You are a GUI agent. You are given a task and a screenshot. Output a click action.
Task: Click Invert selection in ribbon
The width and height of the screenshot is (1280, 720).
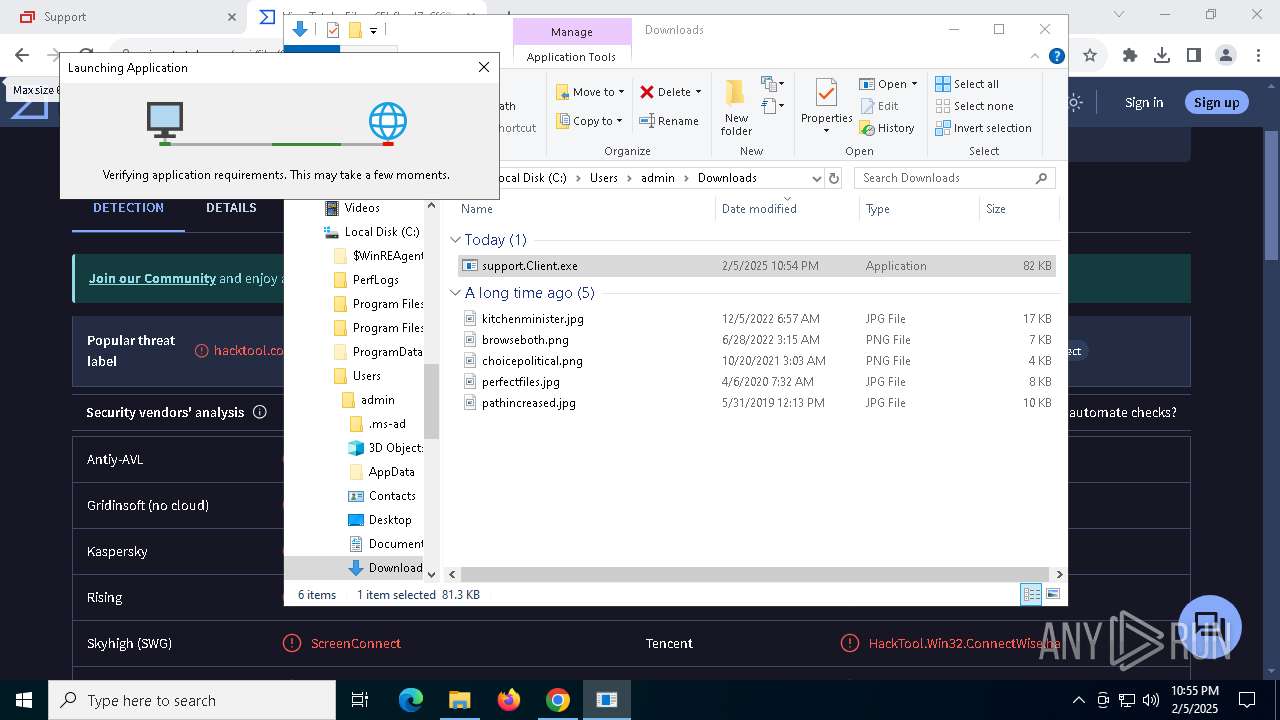click(983, 128)
